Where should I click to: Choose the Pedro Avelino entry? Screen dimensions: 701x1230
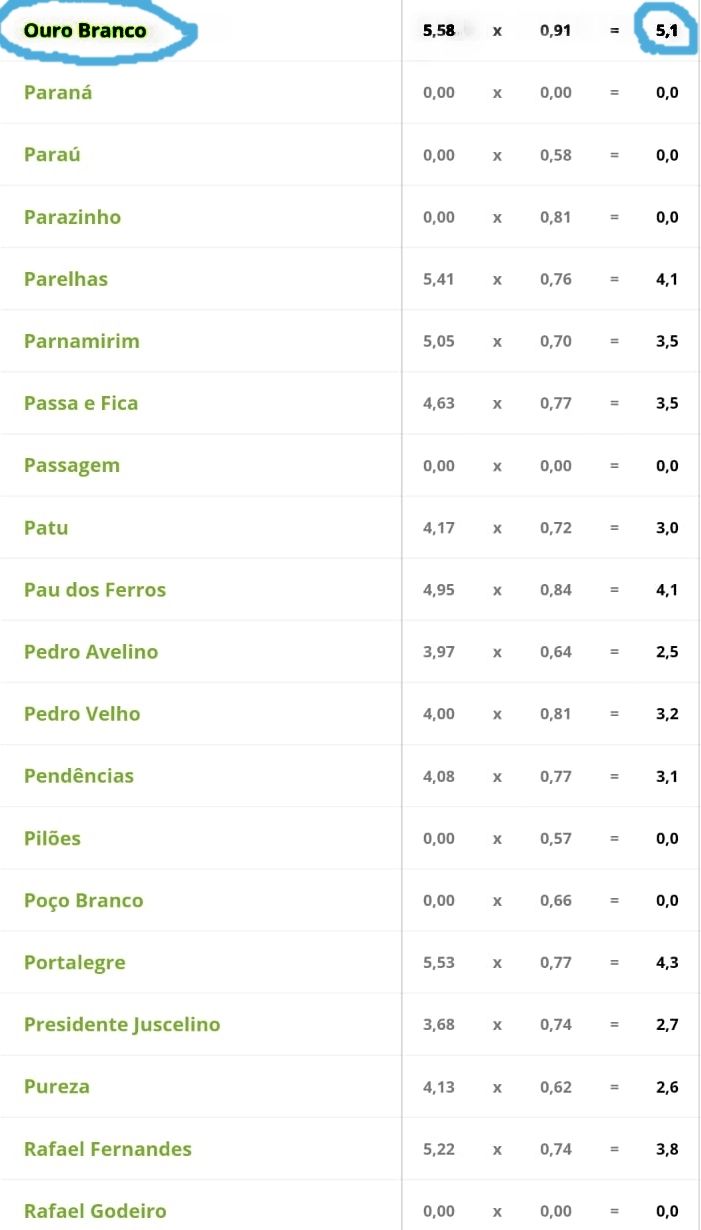91,651
